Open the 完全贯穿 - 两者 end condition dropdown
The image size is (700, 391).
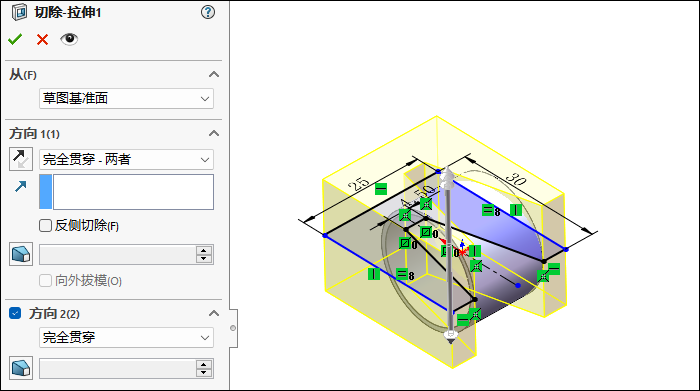(126, 159)
